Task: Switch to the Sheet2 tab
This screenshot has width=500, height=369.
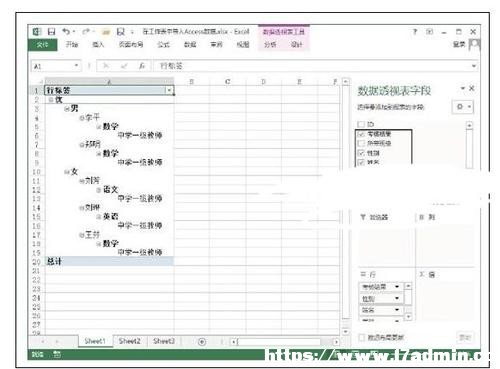Action: click(130, 341)
